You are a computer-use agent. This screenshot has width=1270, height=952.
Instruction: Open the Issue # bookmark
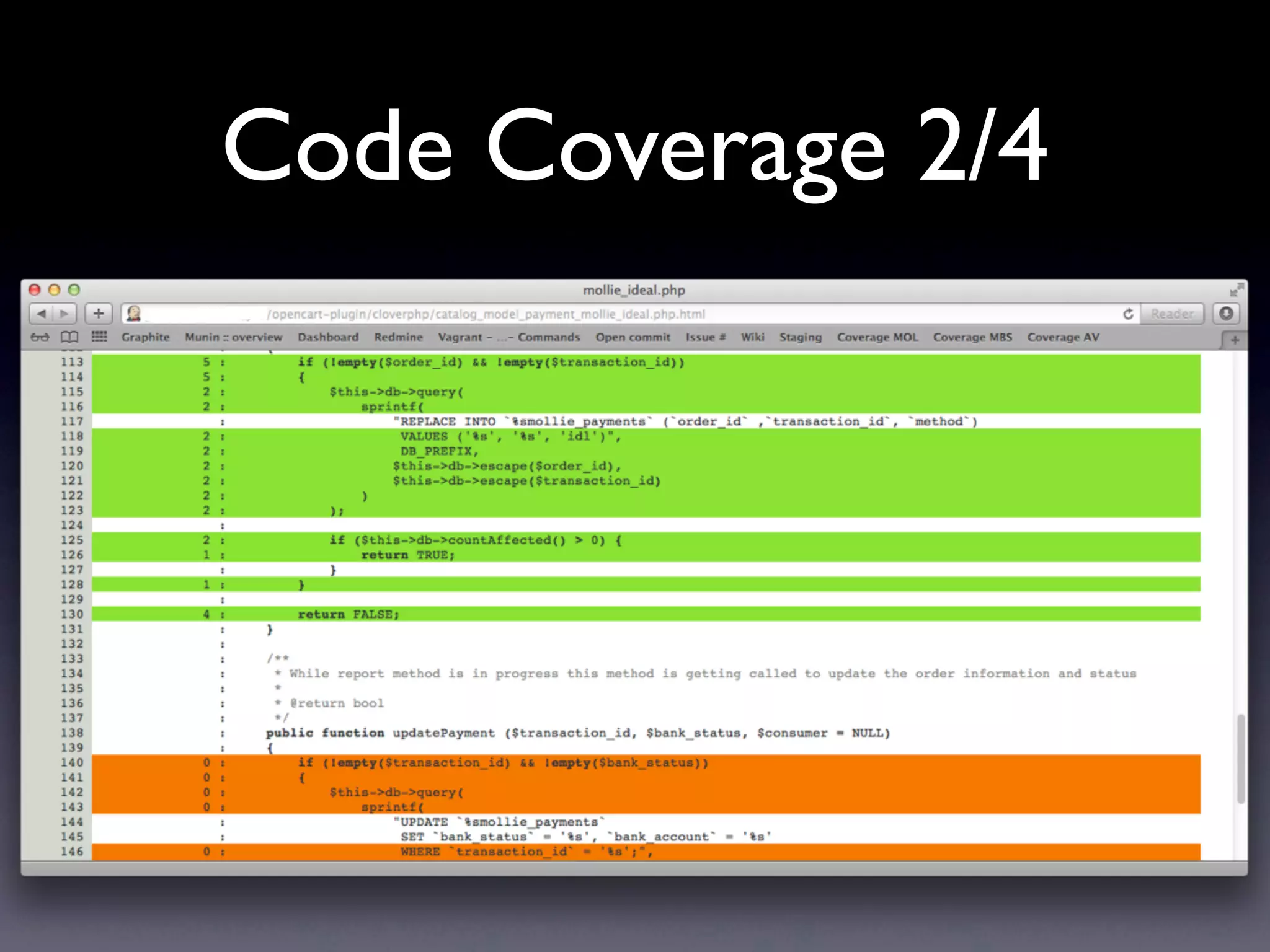click(x=706, y=337)
